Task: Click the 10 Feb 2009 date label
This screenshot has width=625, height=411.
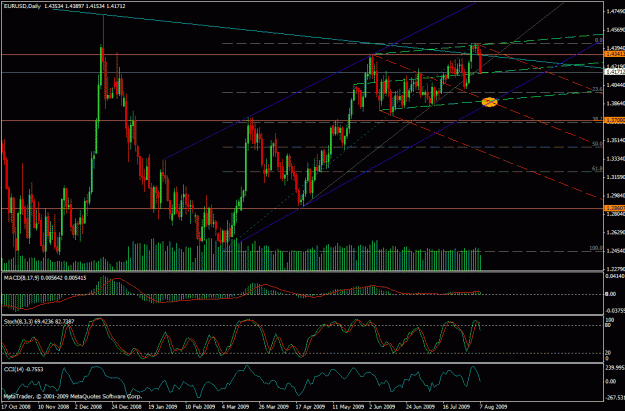Action: click(x=200, y=407)
